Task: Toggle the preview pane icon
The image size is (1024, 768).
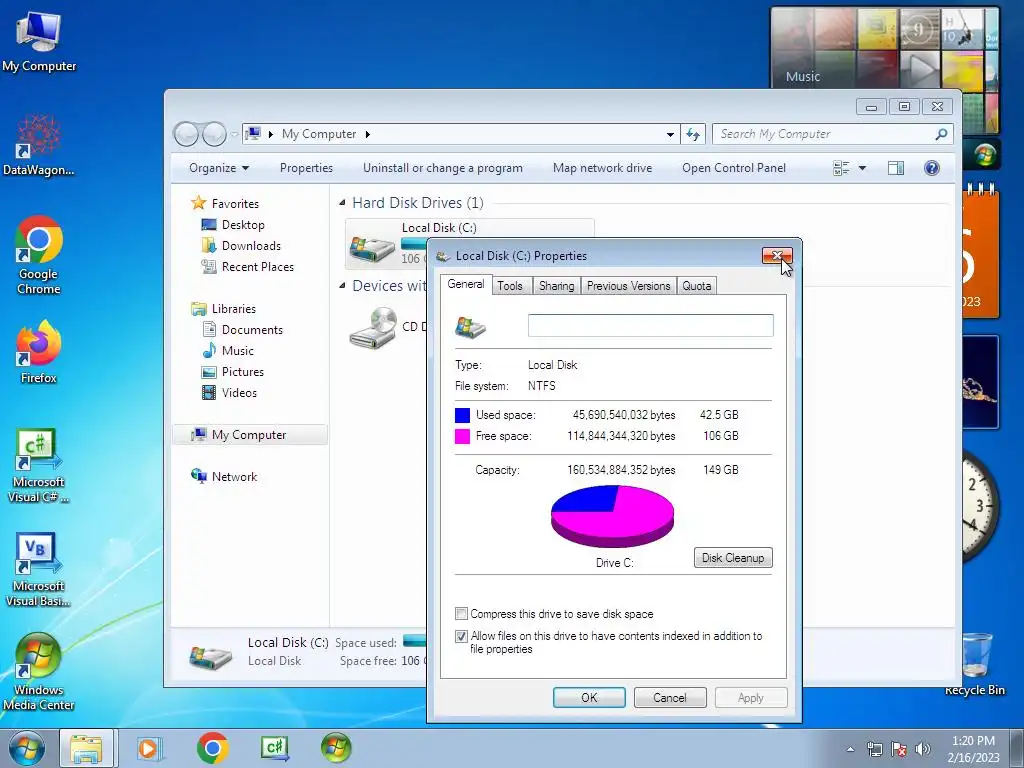Action: [895, 168]
